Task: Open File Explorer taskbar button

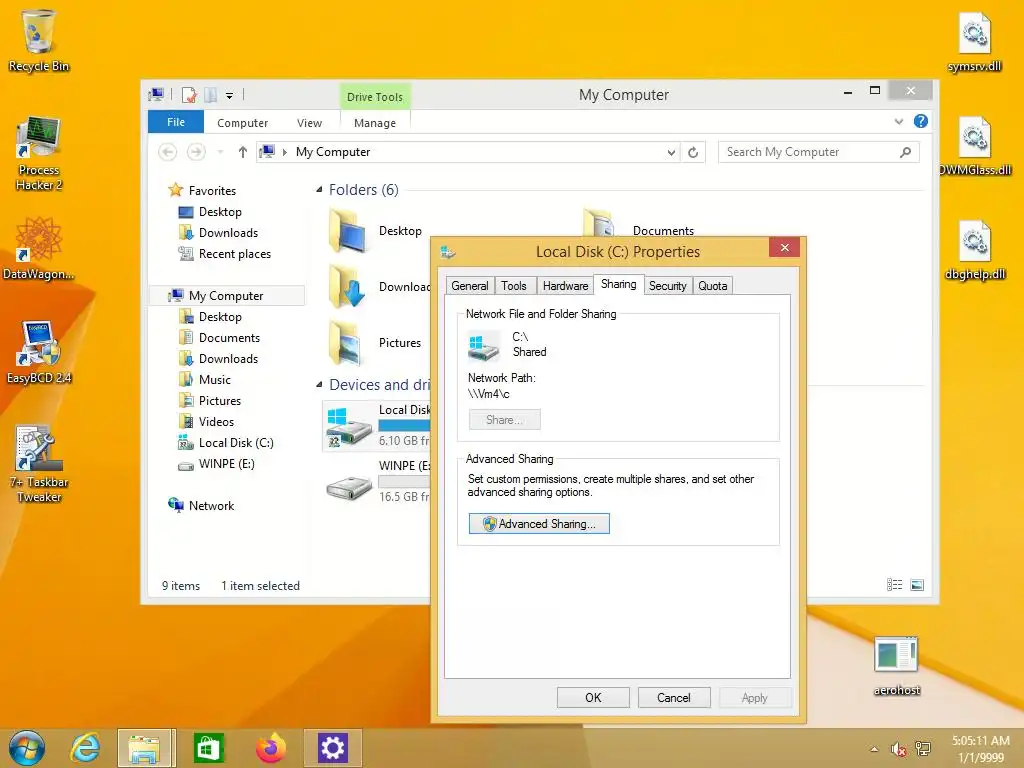Action: coord(146,748)
